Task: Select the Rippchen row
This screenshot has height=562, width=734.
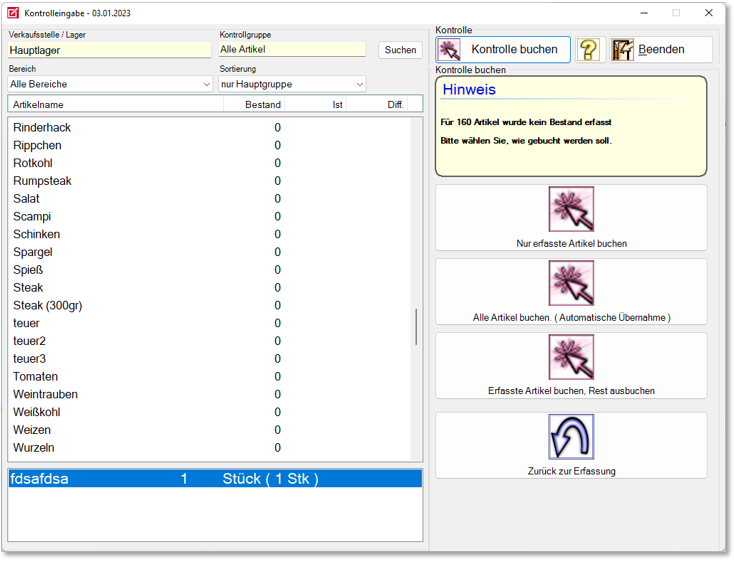Action: coord(209,145)
